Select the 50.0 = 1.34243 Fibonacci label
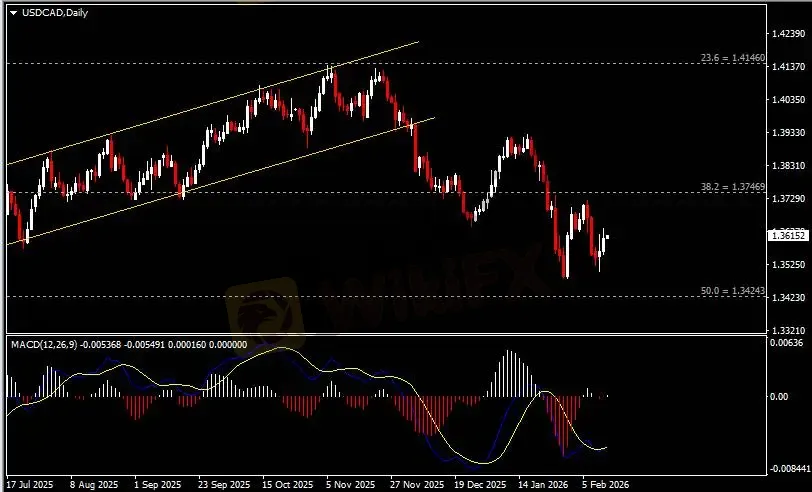The width and height of the screenshot is (812, 492). click(733, 291)
